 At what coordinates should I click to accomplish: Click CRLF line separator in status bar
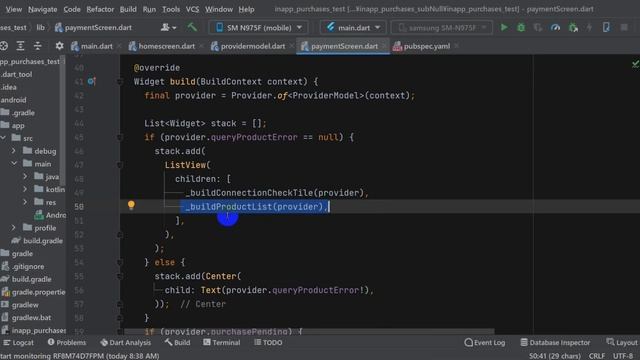(x=597, y=356)
